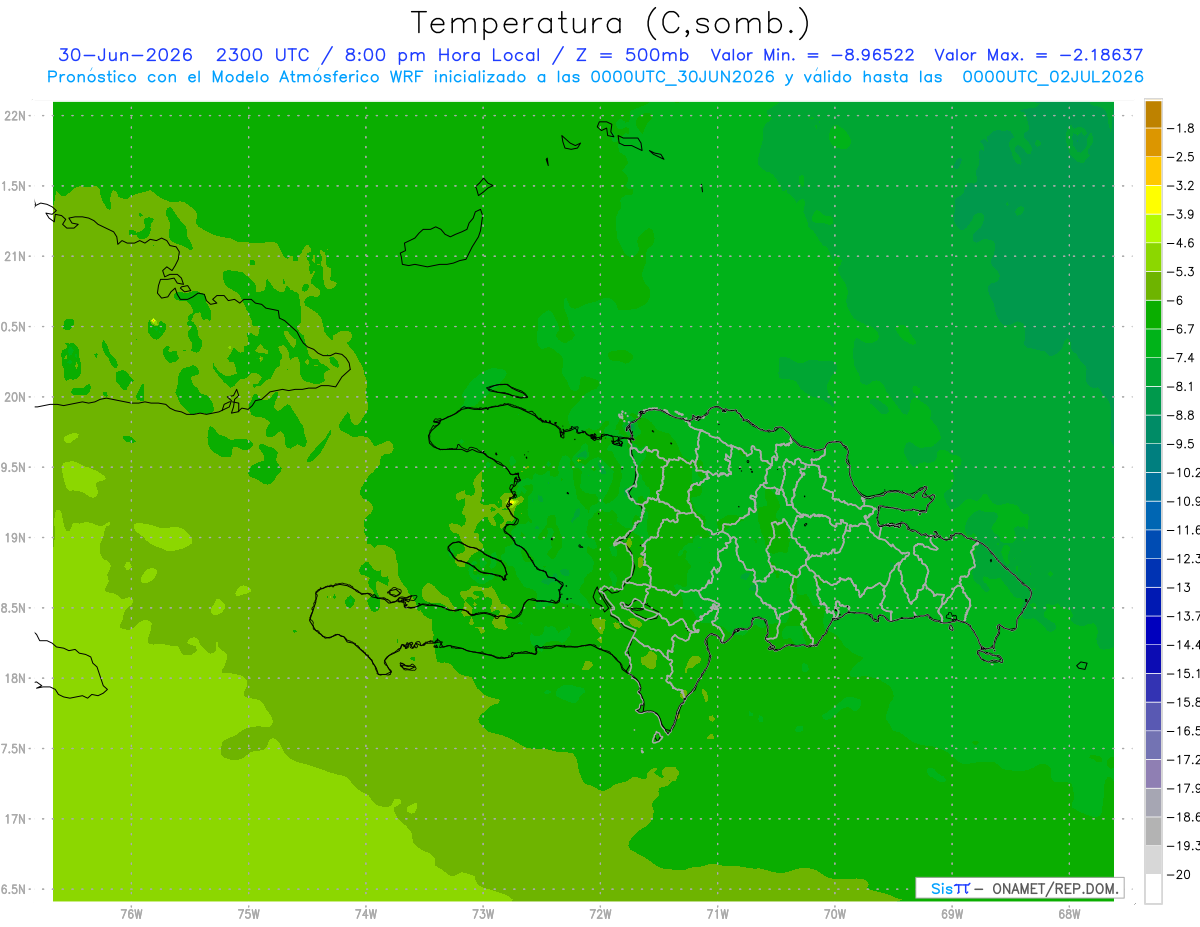Click the "74W" longitude label
1200x927 pixels.
(x=366, y=913)
